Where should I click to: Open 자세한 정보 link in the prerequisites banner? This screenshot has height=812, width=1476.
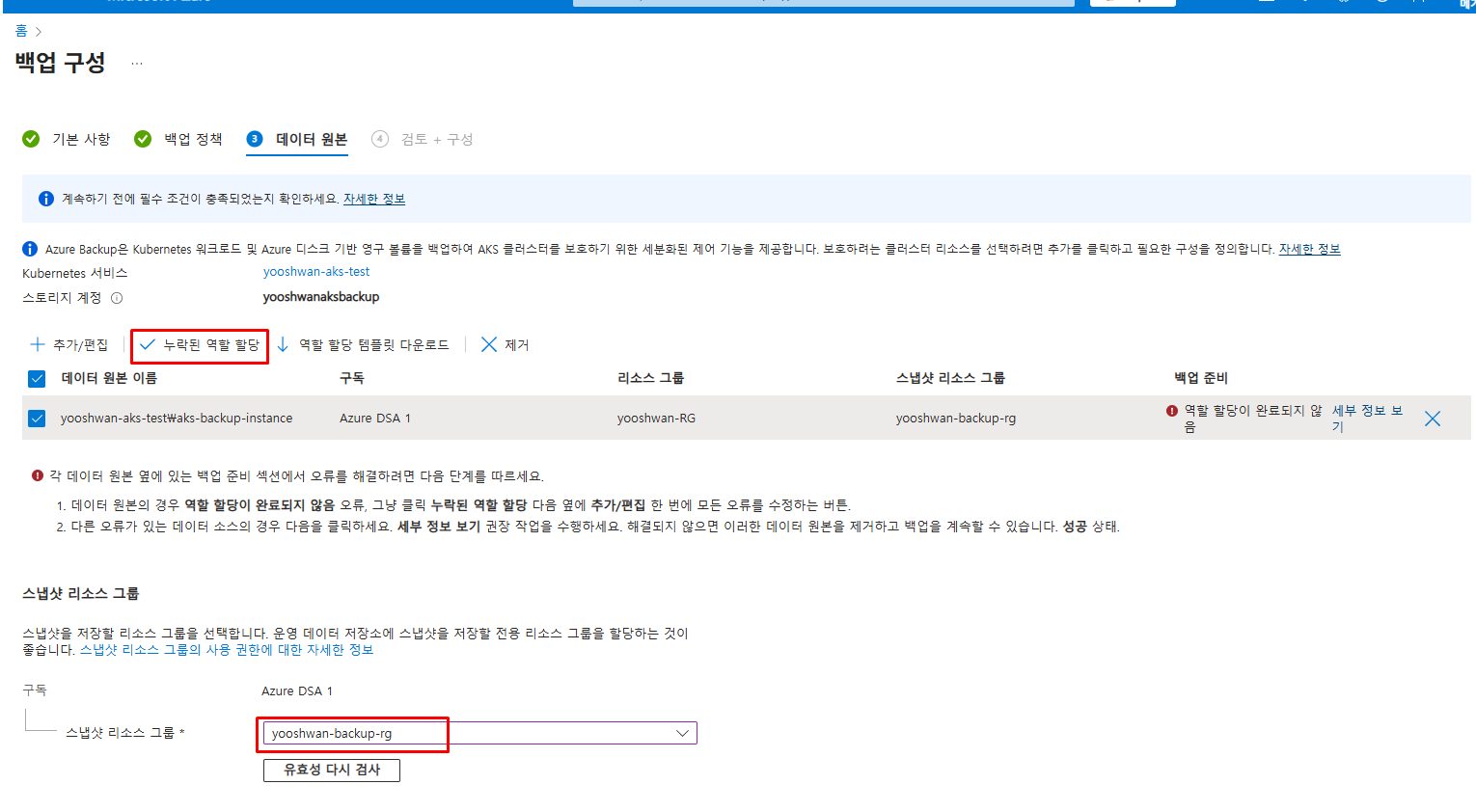coord(374,199)
